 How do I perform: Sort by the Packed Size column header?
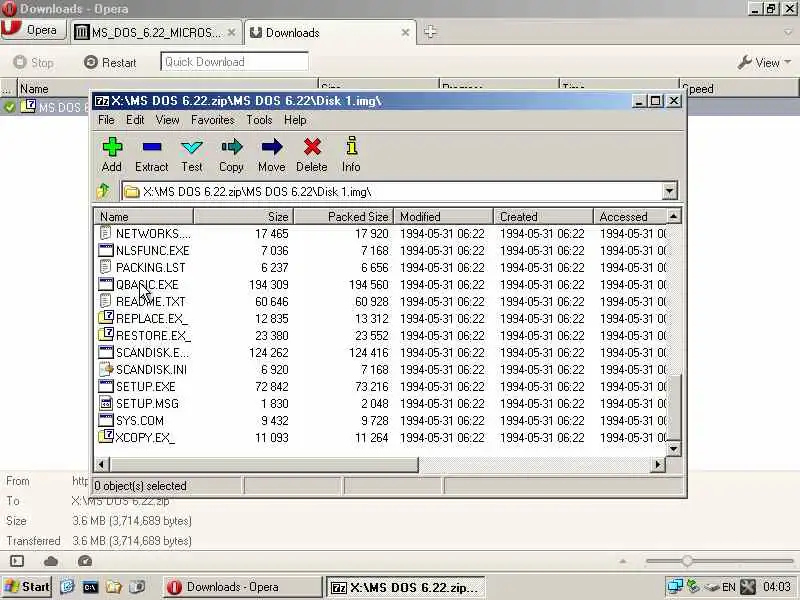pos(343,216)
